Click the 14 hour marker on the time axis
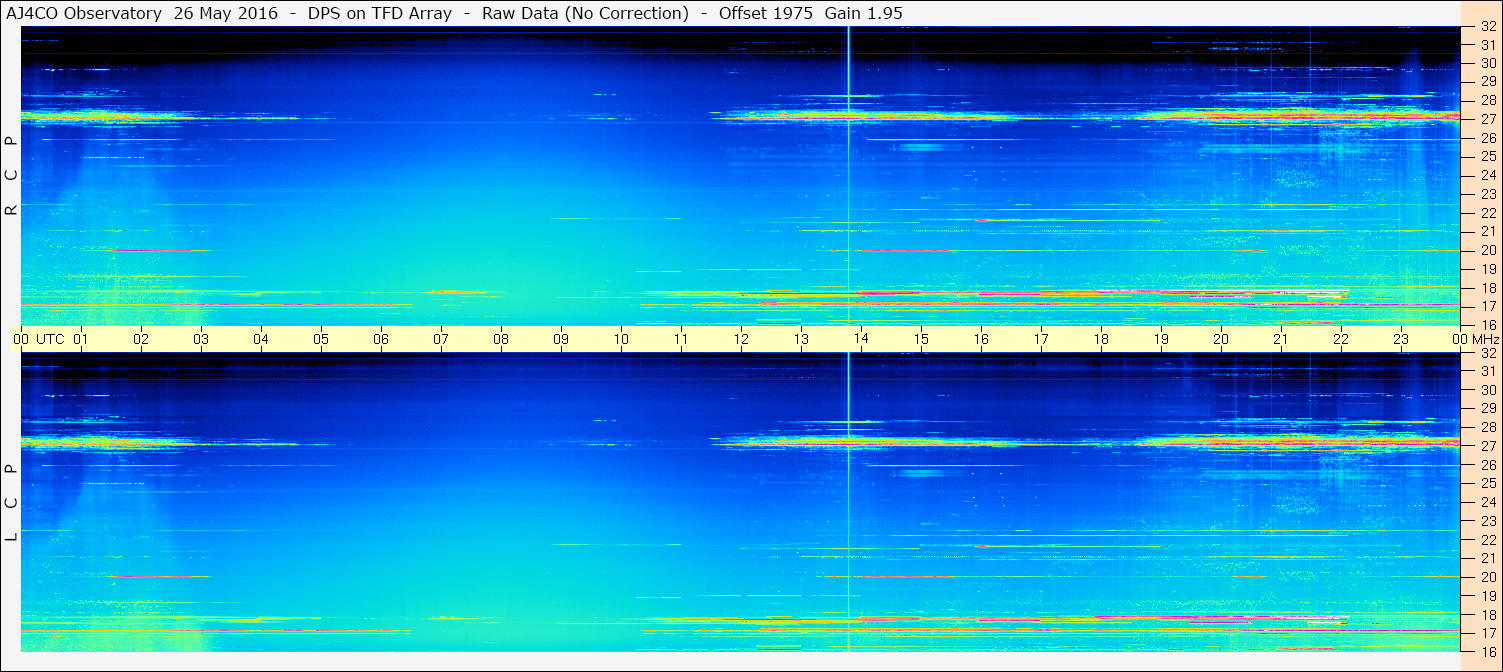 coord(861,339)
